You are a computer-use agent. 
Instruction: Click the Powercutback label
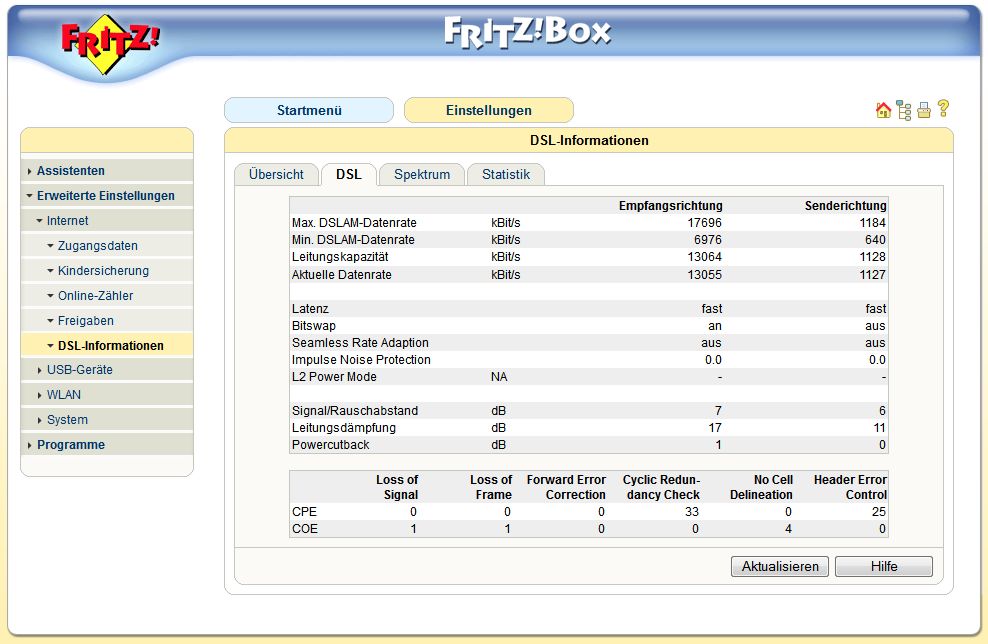pyautogui.click(x=330, y=445)
